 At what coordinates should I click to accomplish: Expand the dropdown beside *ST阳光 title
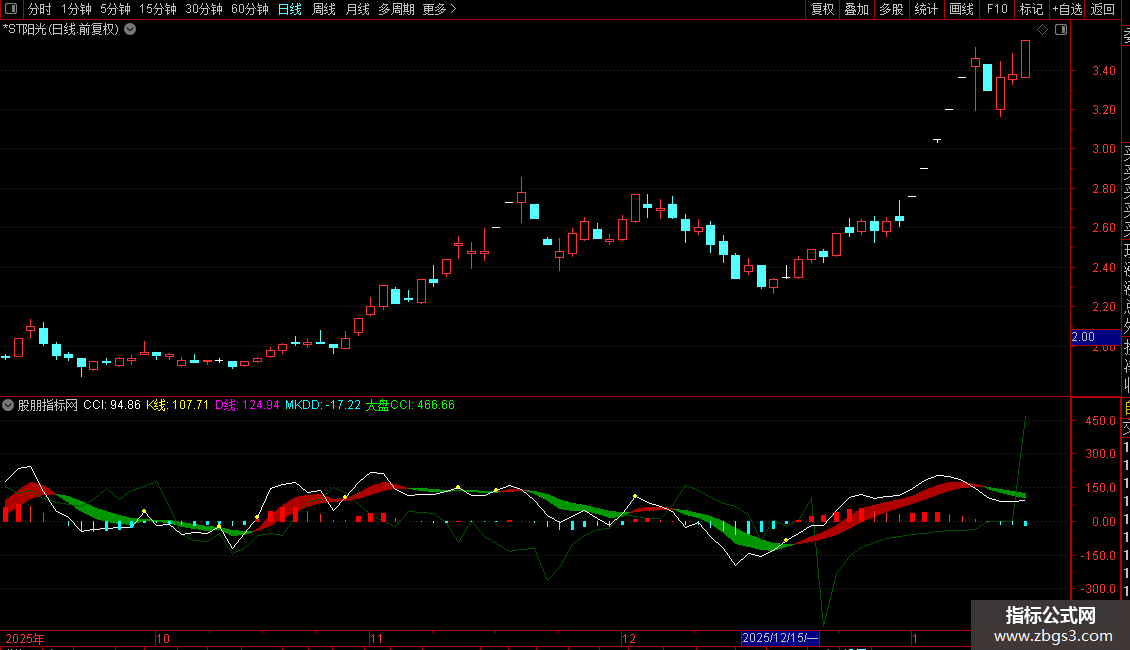[130, 30]
